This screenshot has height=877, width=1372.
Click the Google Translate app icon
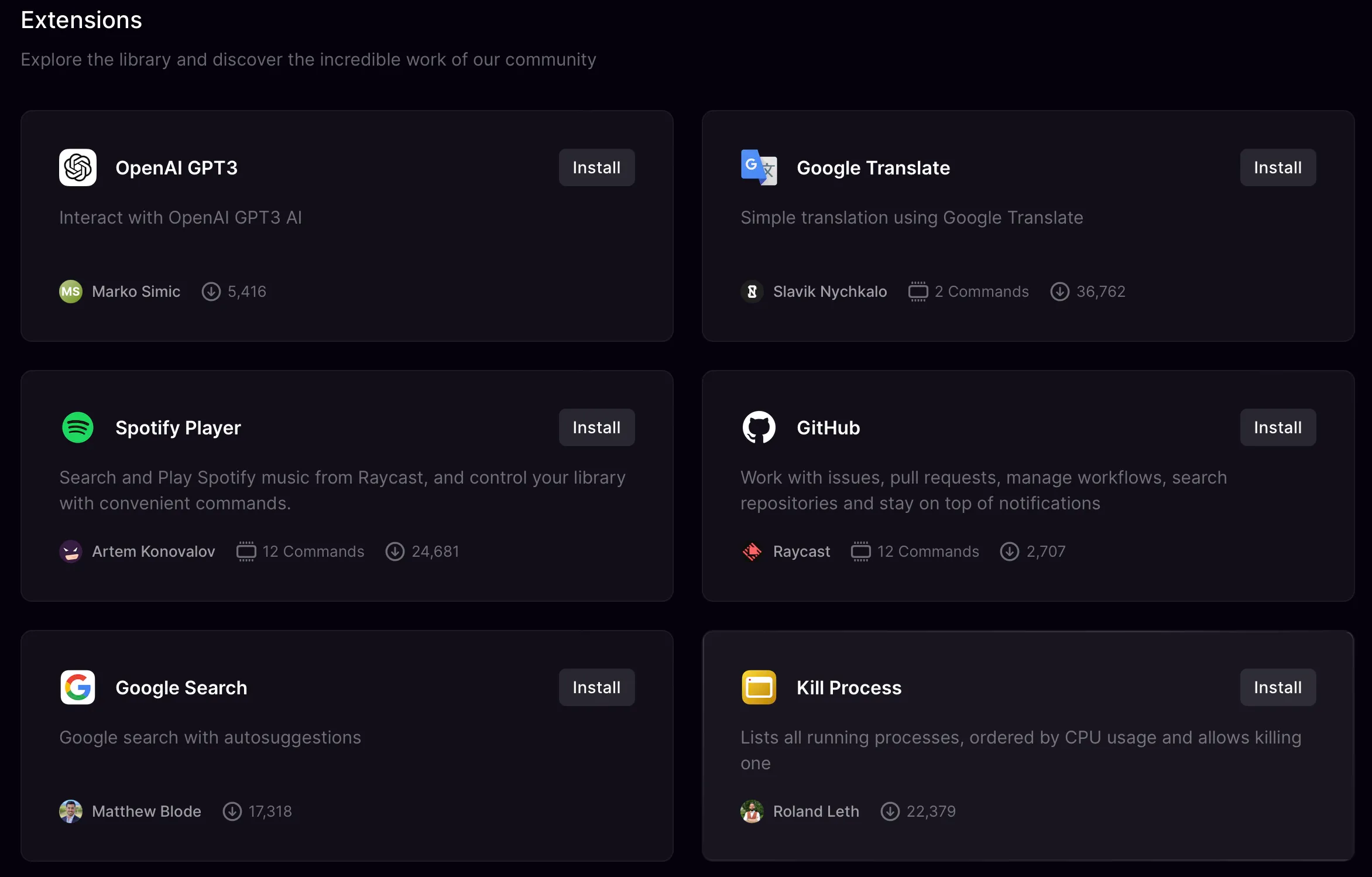[x=759, y=167]
